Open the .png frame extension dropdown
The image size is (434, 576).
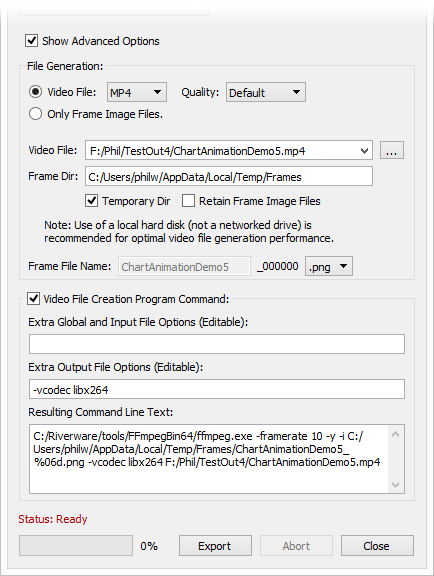click(329, 266)
